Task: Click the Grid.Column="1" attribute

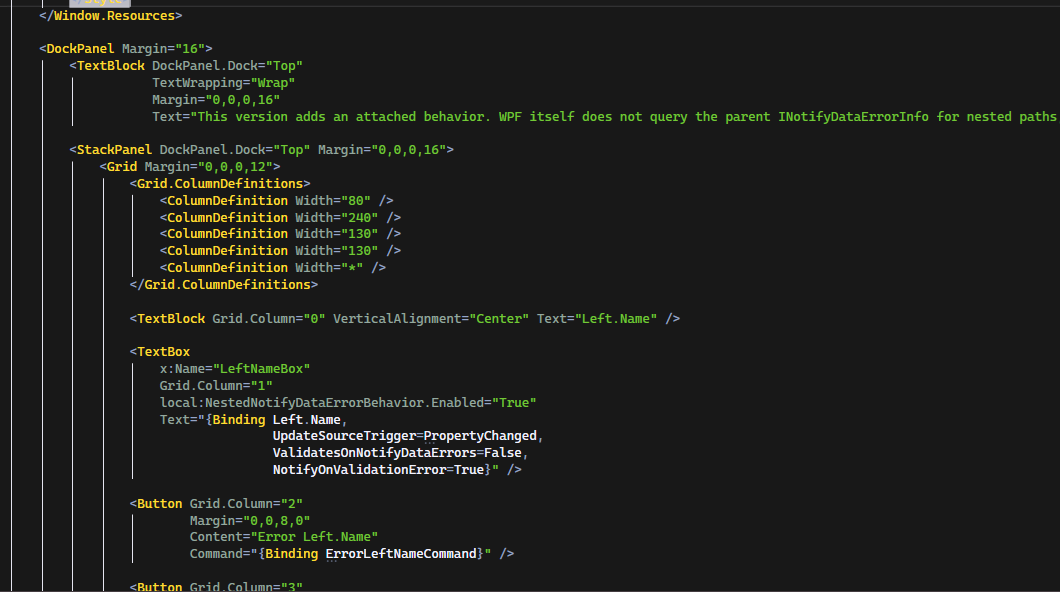Action: [x=216, y=385]
